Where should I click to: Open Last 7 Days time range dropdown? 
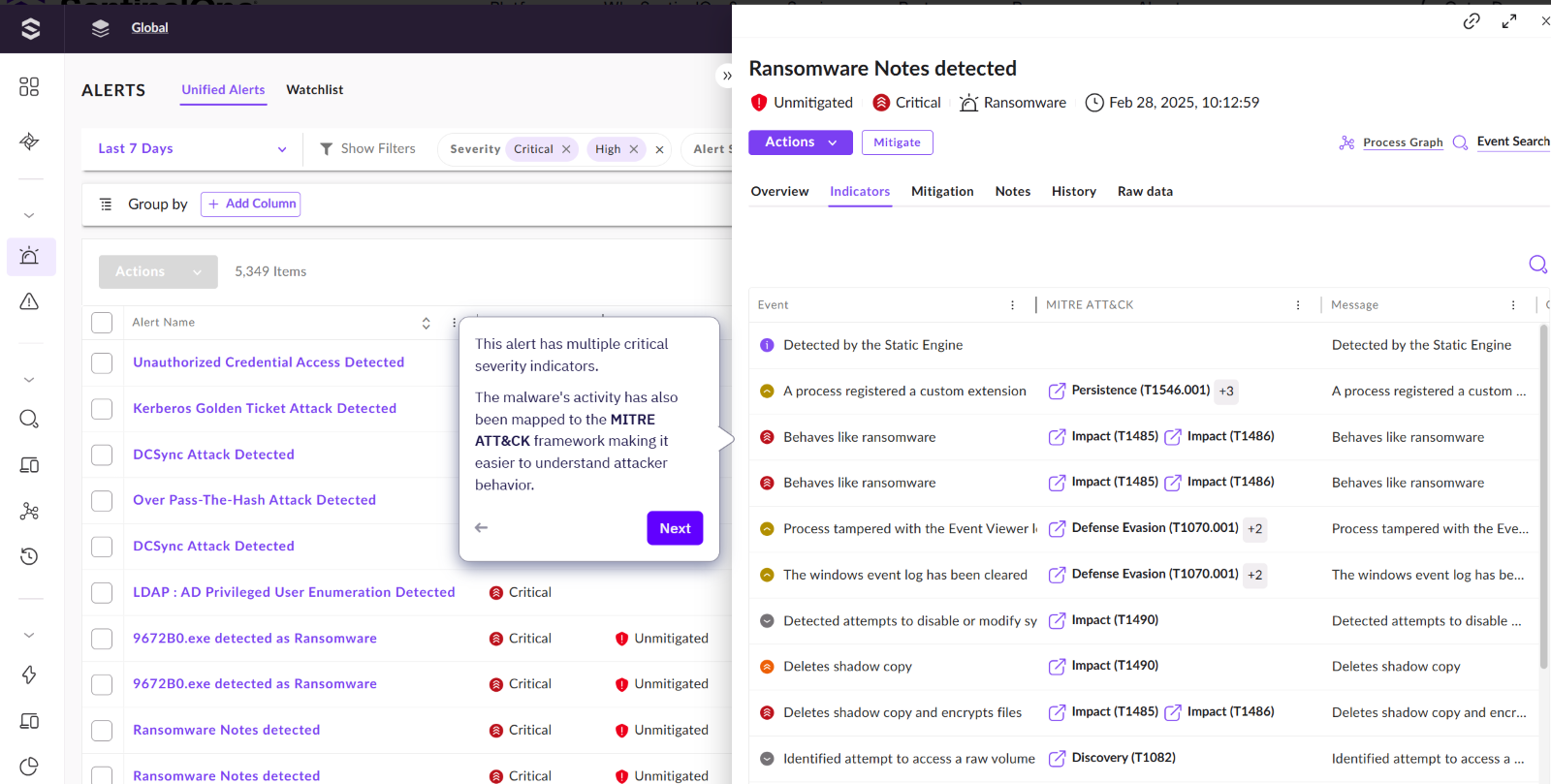(x=192, y=149)
